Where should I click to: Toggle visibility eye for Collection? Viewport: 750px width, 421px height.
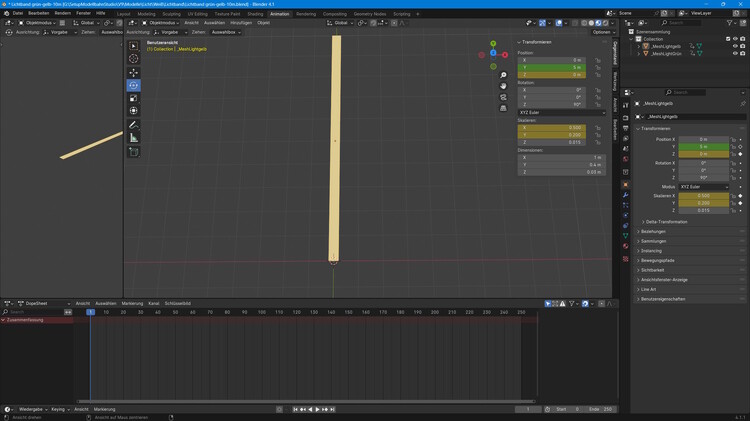pyautogui.click(x=735, y=39)
